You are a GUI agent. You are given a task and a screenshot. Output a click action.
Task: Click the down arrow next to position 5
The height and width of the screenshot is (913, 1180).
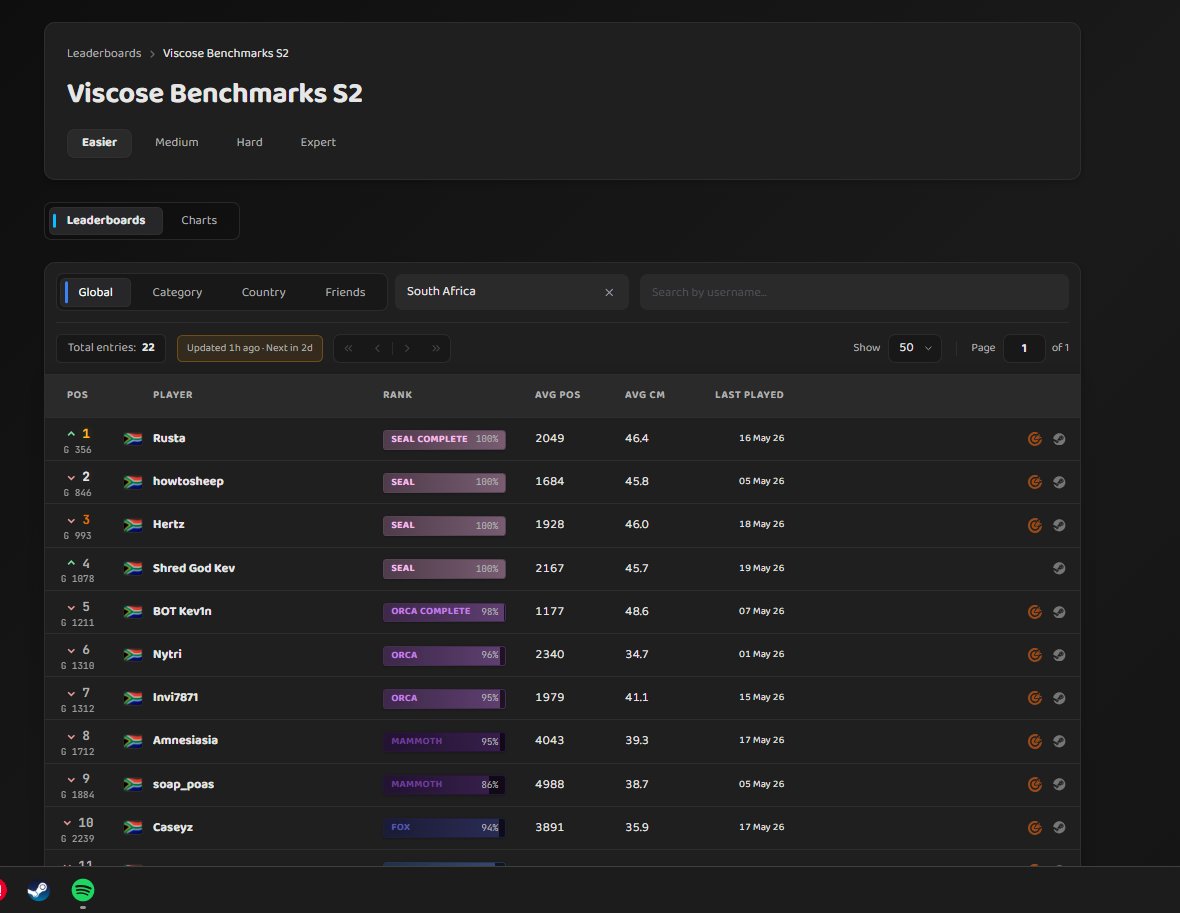pyautogui.click(x=71, y=607)
